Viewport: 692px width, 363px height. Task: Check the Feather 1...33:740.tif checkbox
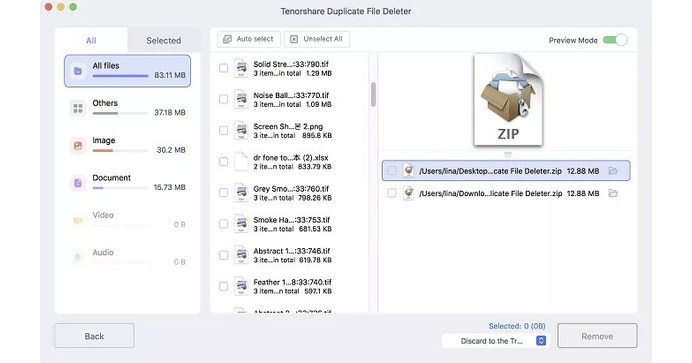click(224, 286)
